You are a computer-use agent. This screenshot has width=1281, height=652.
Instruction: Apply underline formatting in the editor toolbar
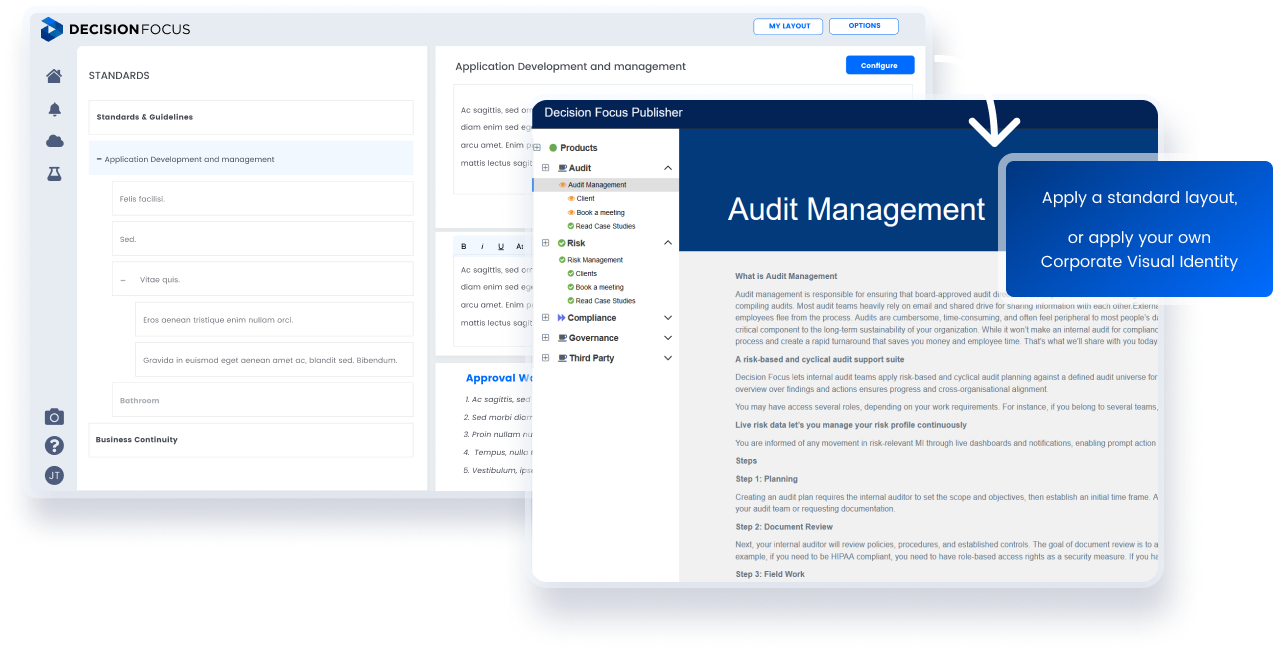[x=501, y=246]
